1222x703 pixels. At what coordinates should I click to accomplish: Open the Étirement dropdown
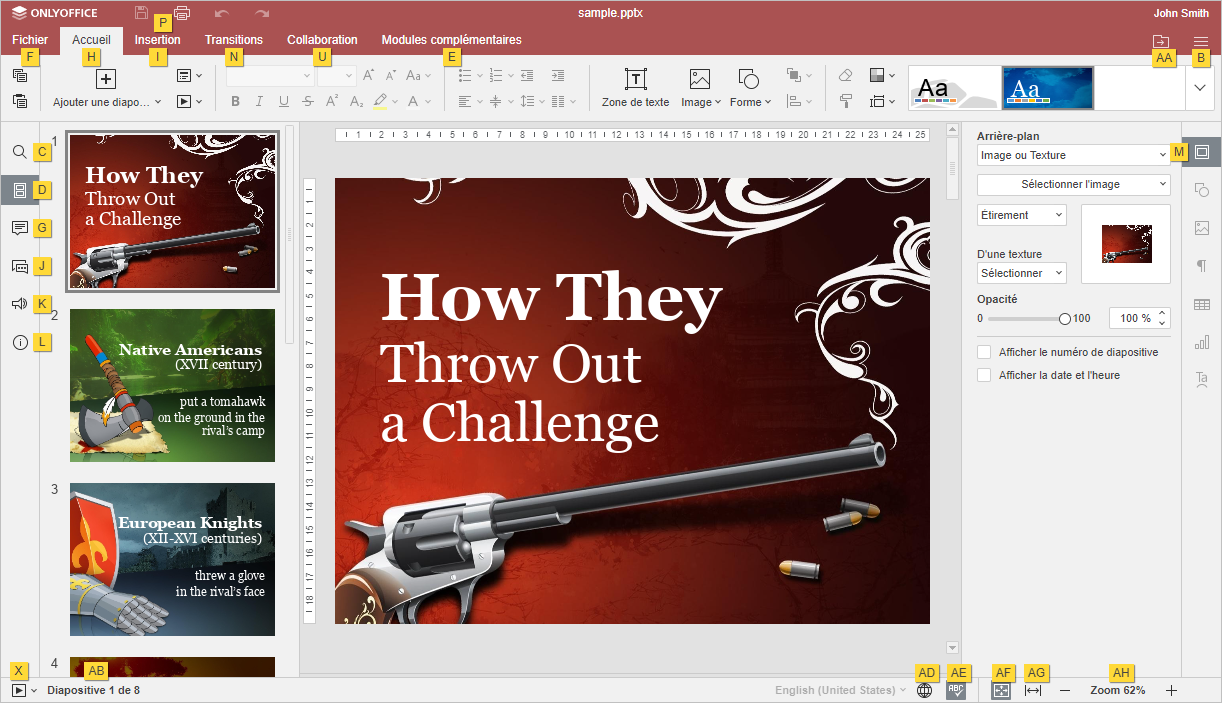tap(1022, 215)
